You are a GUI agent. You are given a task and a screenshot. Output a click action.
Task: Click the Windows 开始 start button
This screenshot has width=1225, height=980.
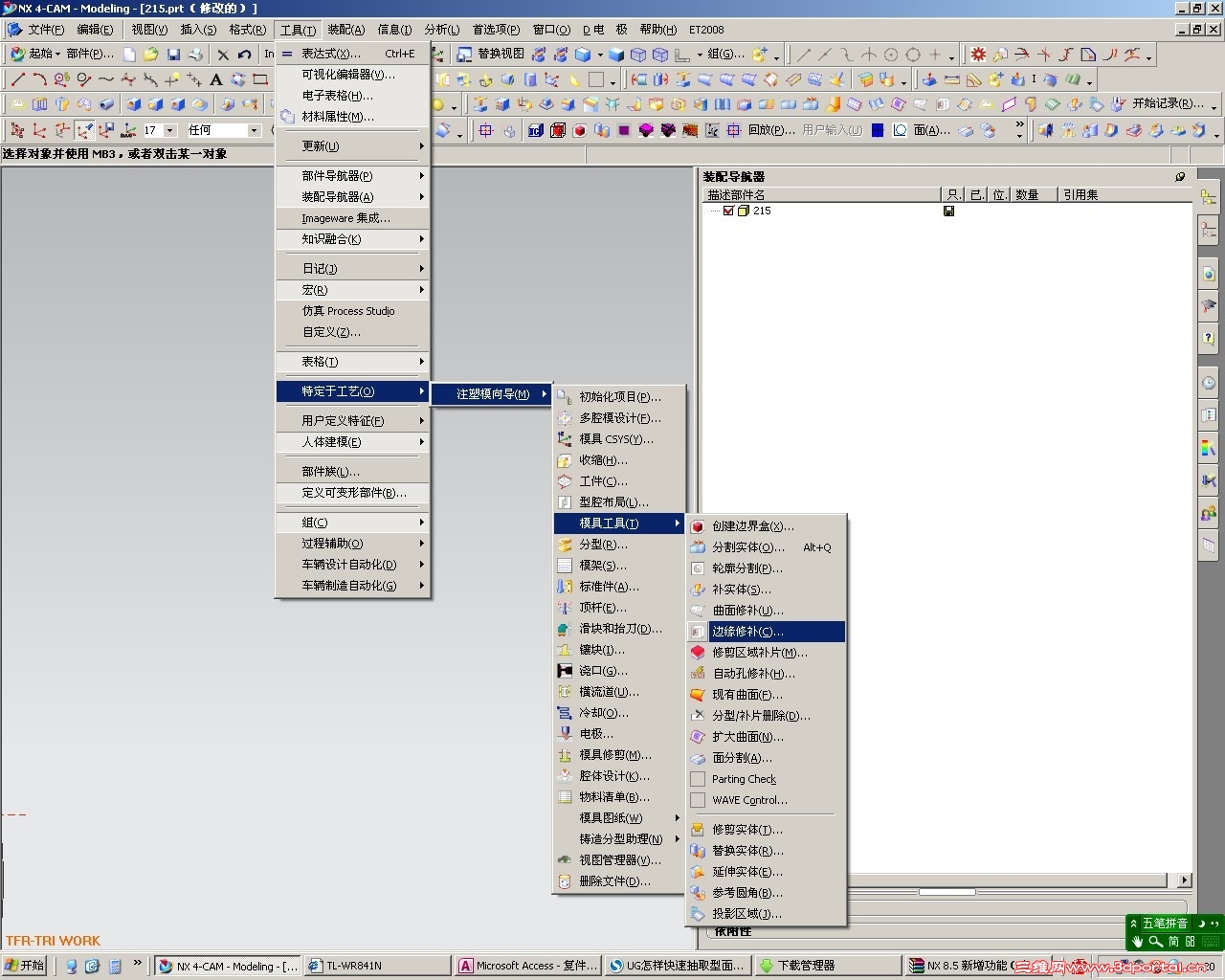point(25,966)
